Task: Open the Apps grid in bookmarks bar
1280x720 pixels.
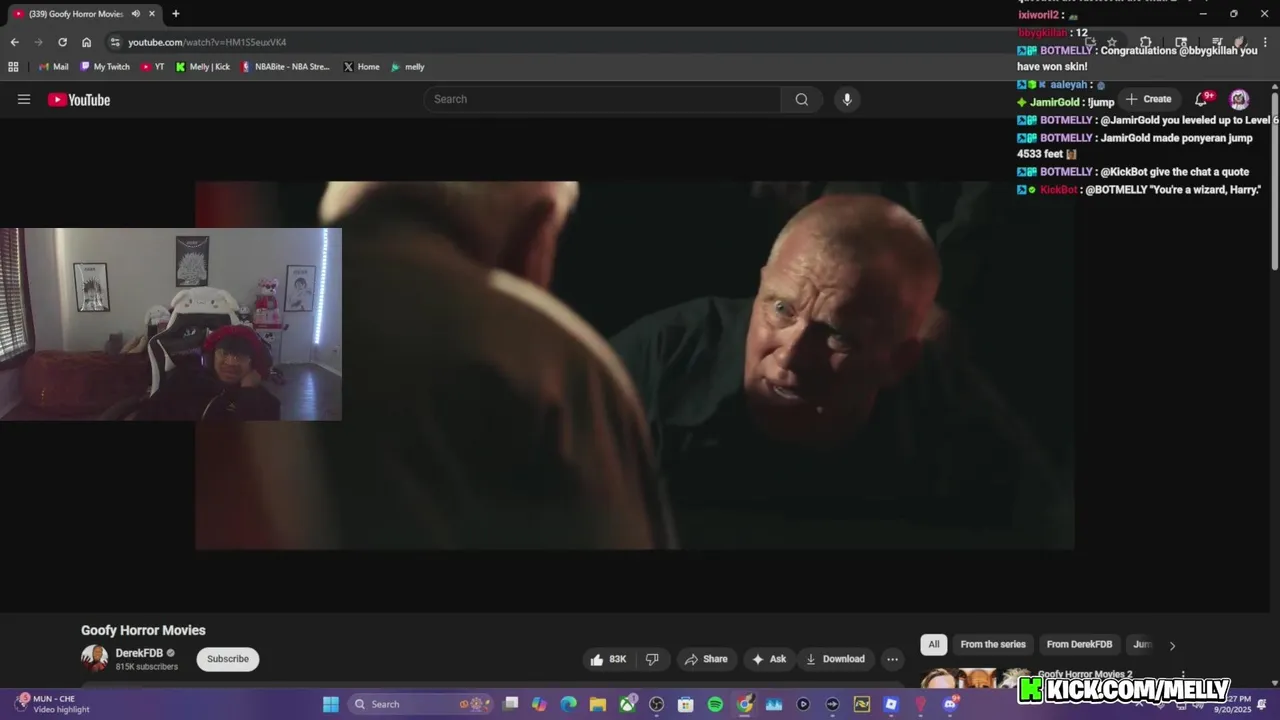Action: (x=13, y=67)
